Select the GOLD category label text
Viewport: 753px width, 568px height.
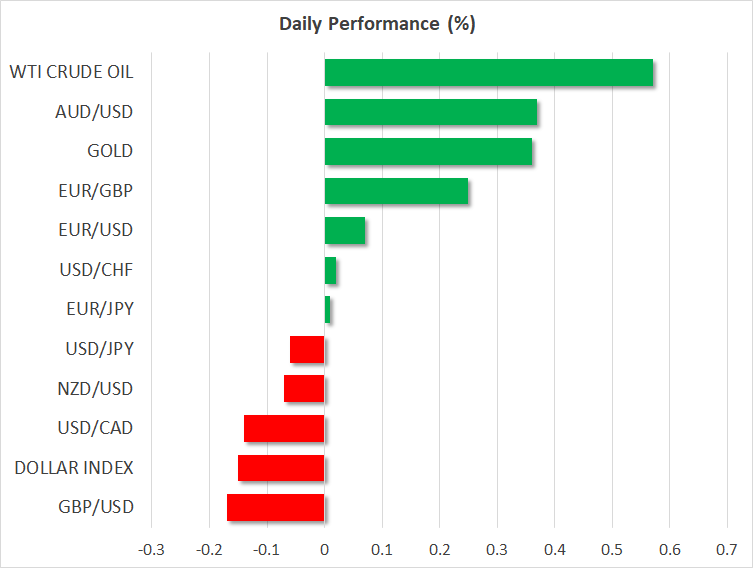[110, 152]
